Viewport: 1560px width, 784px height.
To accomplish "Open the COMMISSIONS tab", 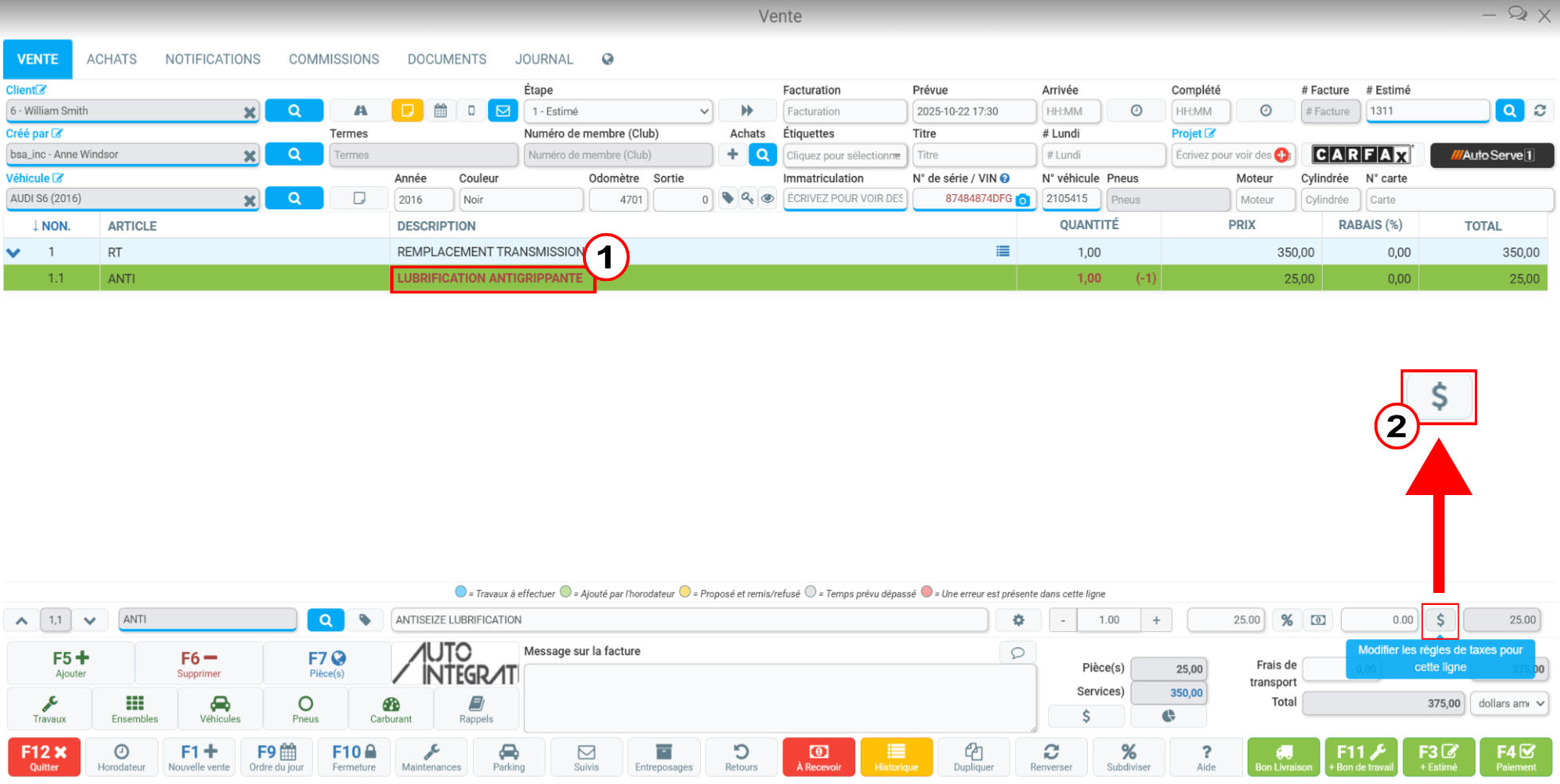I will click(334, 60).
